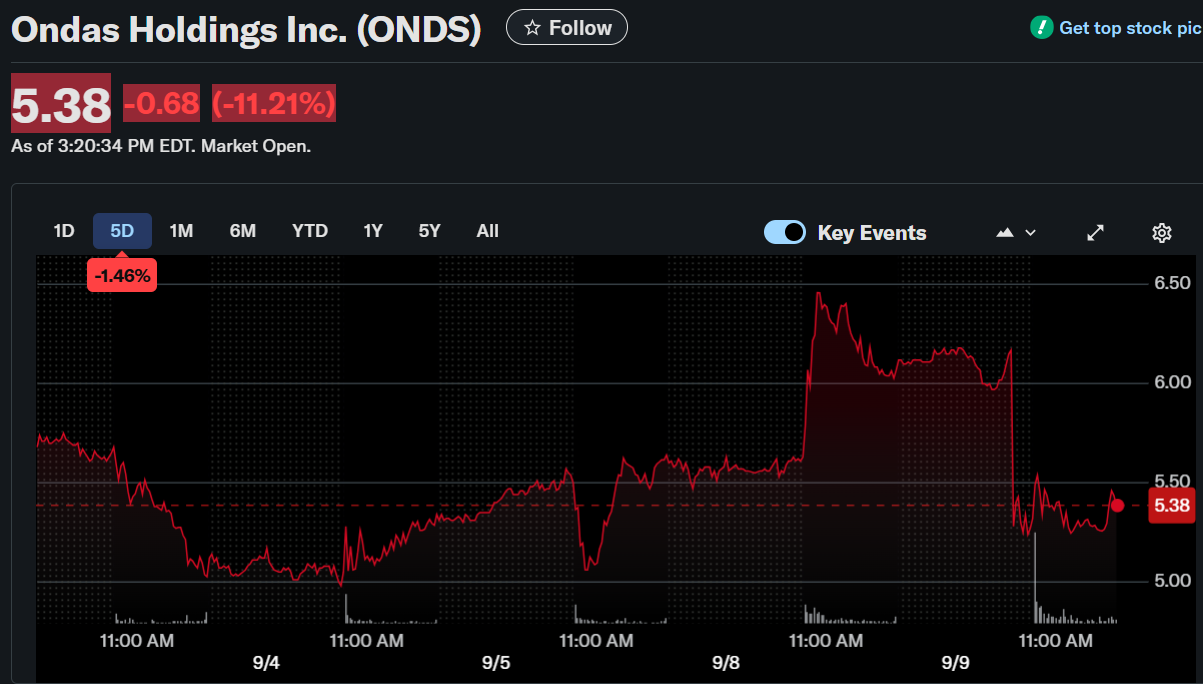Click the 5.38 current price chart label
Image resolution: width=1203 pixels, height=684 pixels.
click(1173, 506)
